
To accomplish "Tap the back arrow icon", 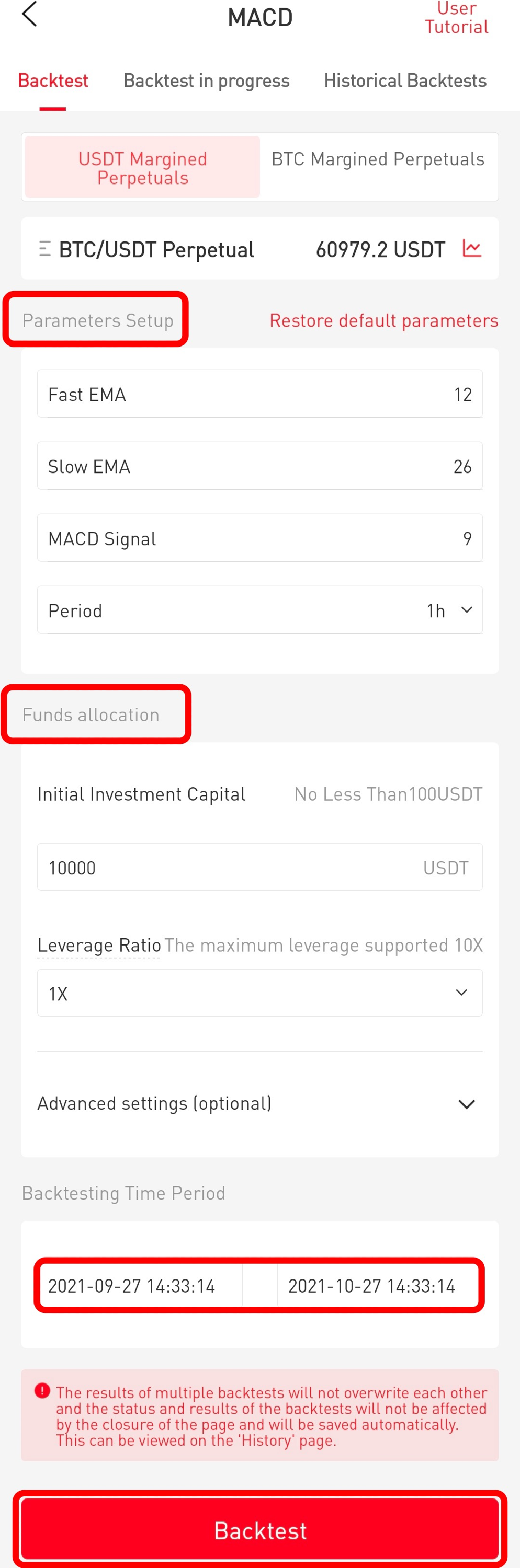I will tap(29, 15).
